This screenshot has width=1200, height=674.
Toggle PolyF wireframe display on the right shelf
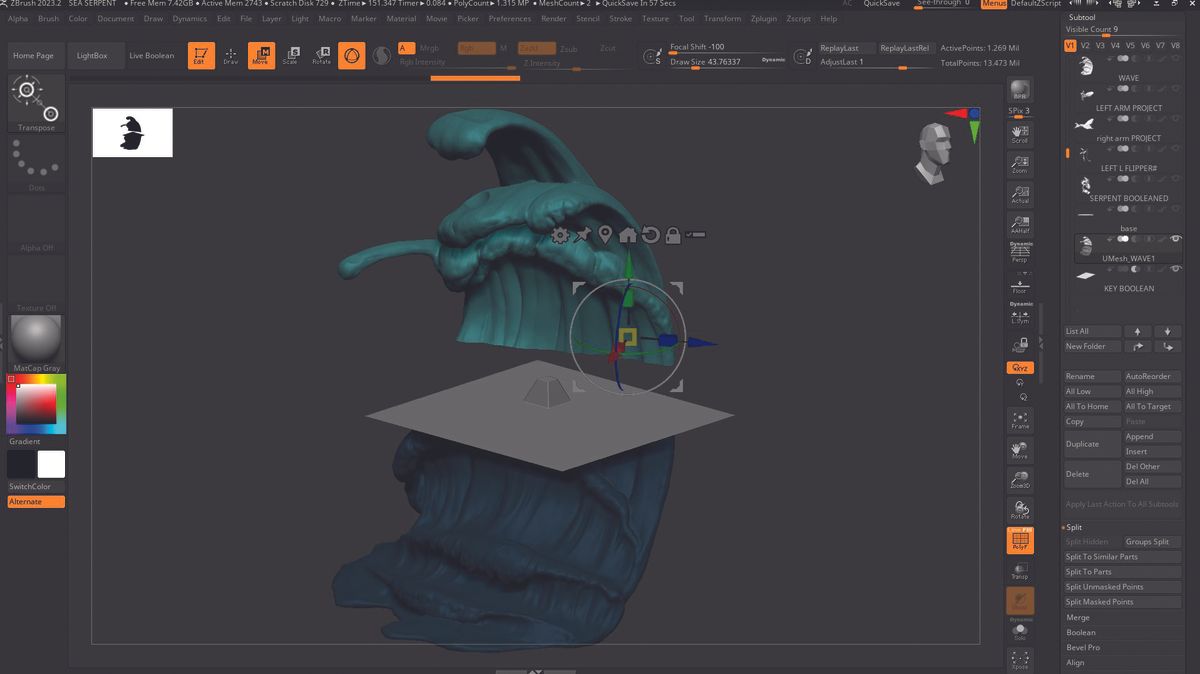(x=1021, y=541)
